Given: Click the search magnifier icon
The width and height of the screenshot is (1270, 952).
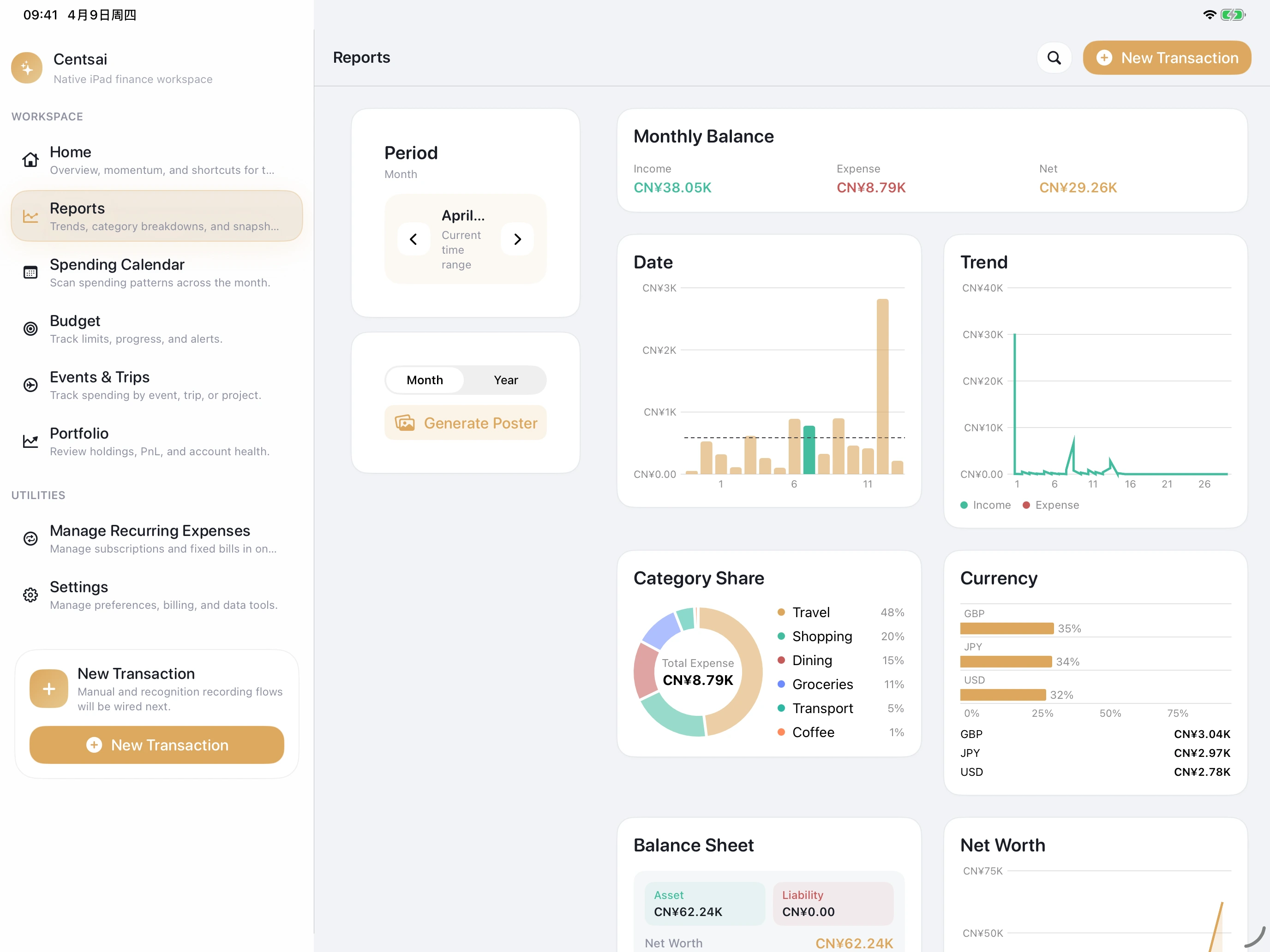Looking at the screenshot, I should (1054, 58).
